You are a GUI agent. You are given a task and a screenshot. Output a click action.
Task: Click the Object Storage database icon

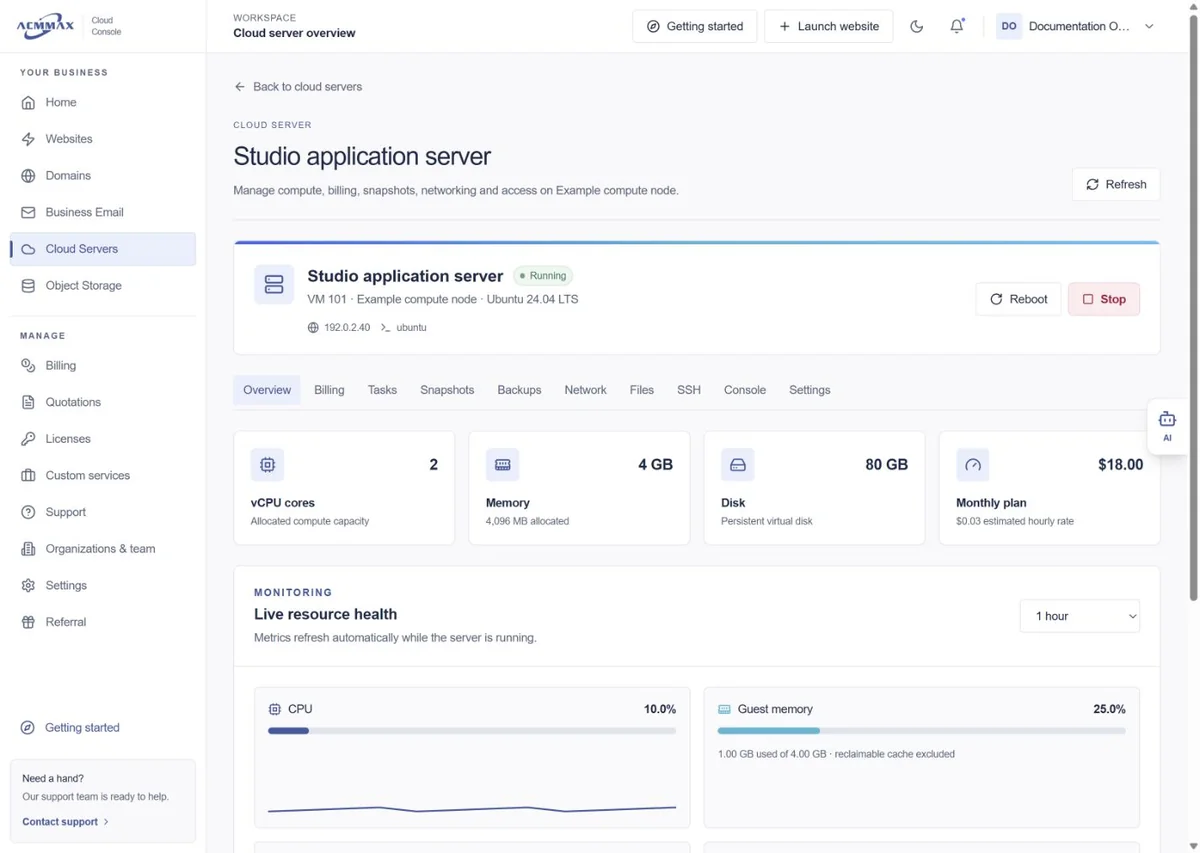(x=28, y=286)
